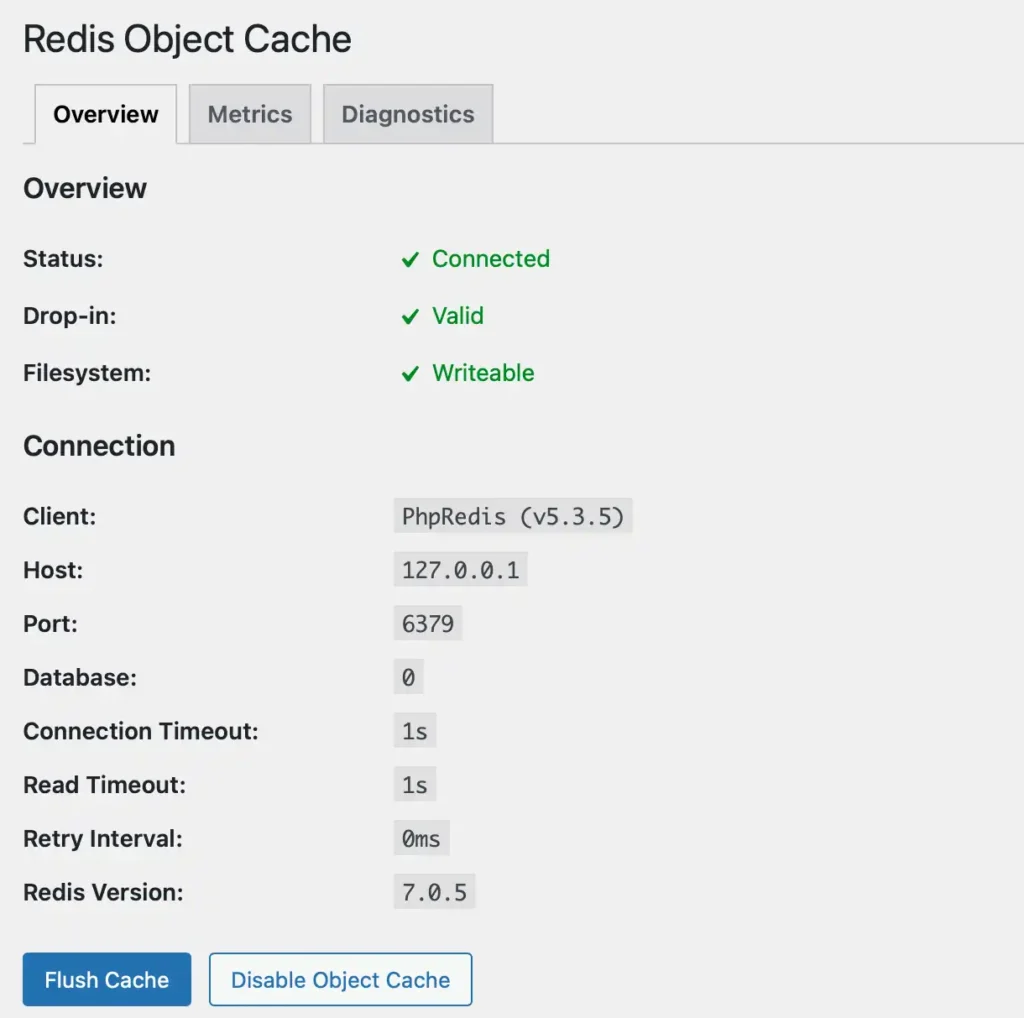Click the Connection section heading
Screen dimensions: 1024x1018
coord(99,446)
